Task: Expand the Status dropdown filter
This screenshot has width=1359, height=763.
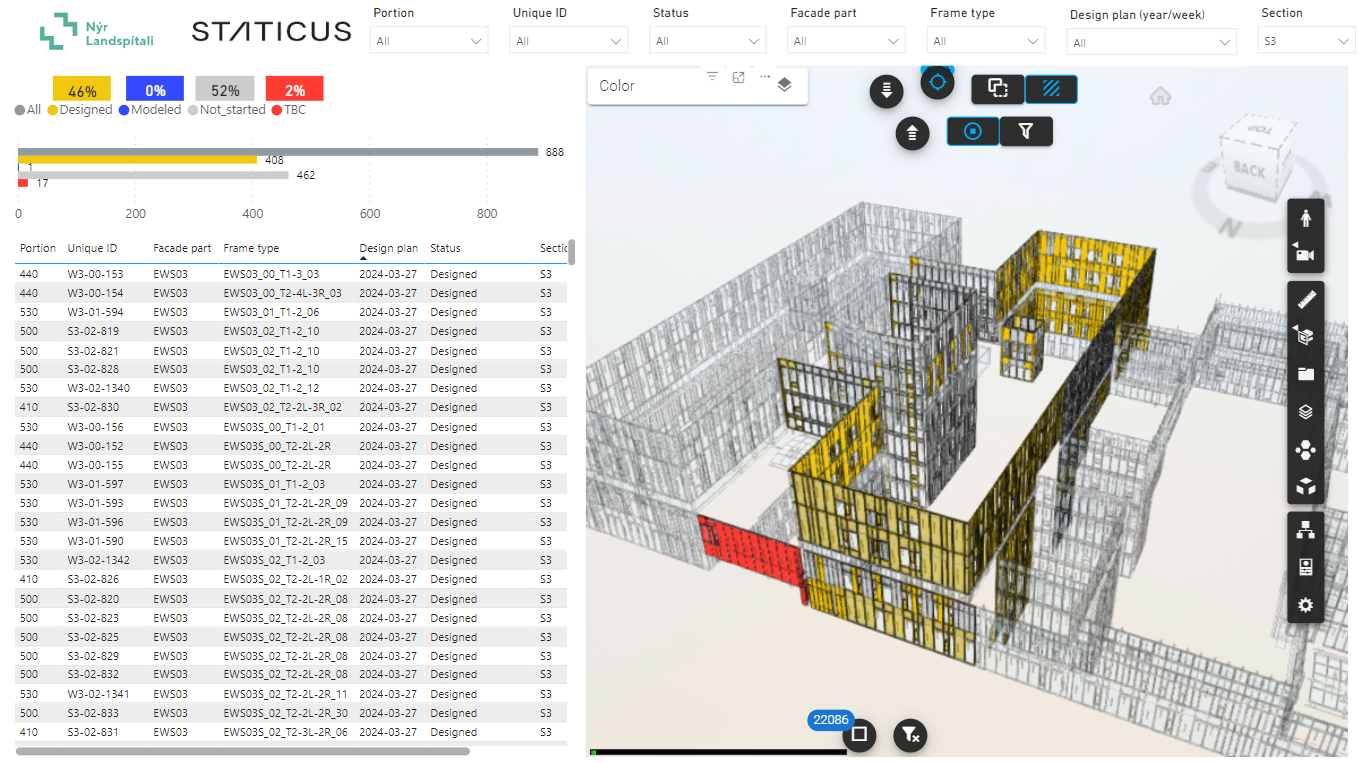Action: 709,41
